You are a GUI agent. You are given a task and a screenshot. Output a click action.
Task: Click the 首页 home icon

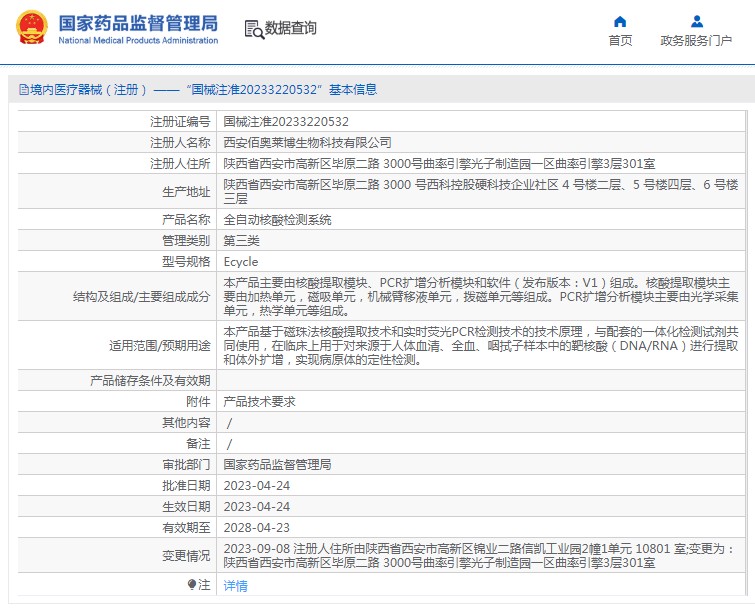coord(620,21)
